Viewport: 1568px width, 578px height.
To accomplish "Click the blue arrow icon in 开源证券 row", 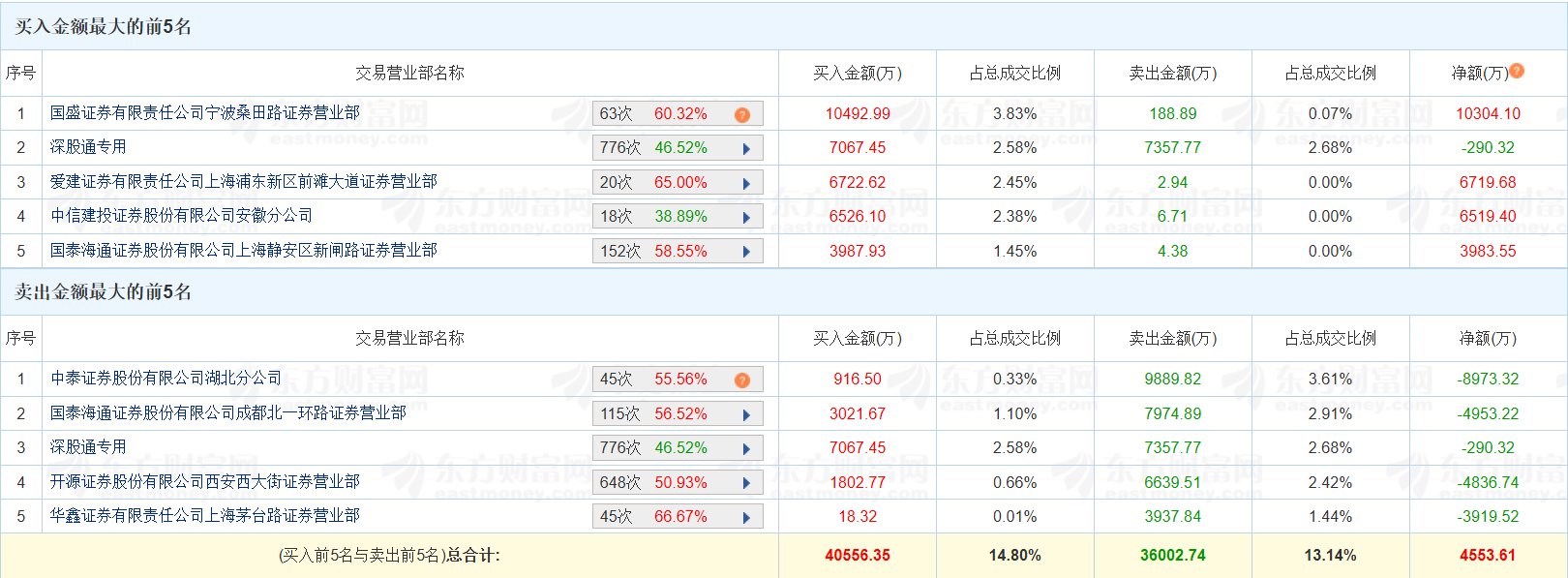I will [746, 483].
